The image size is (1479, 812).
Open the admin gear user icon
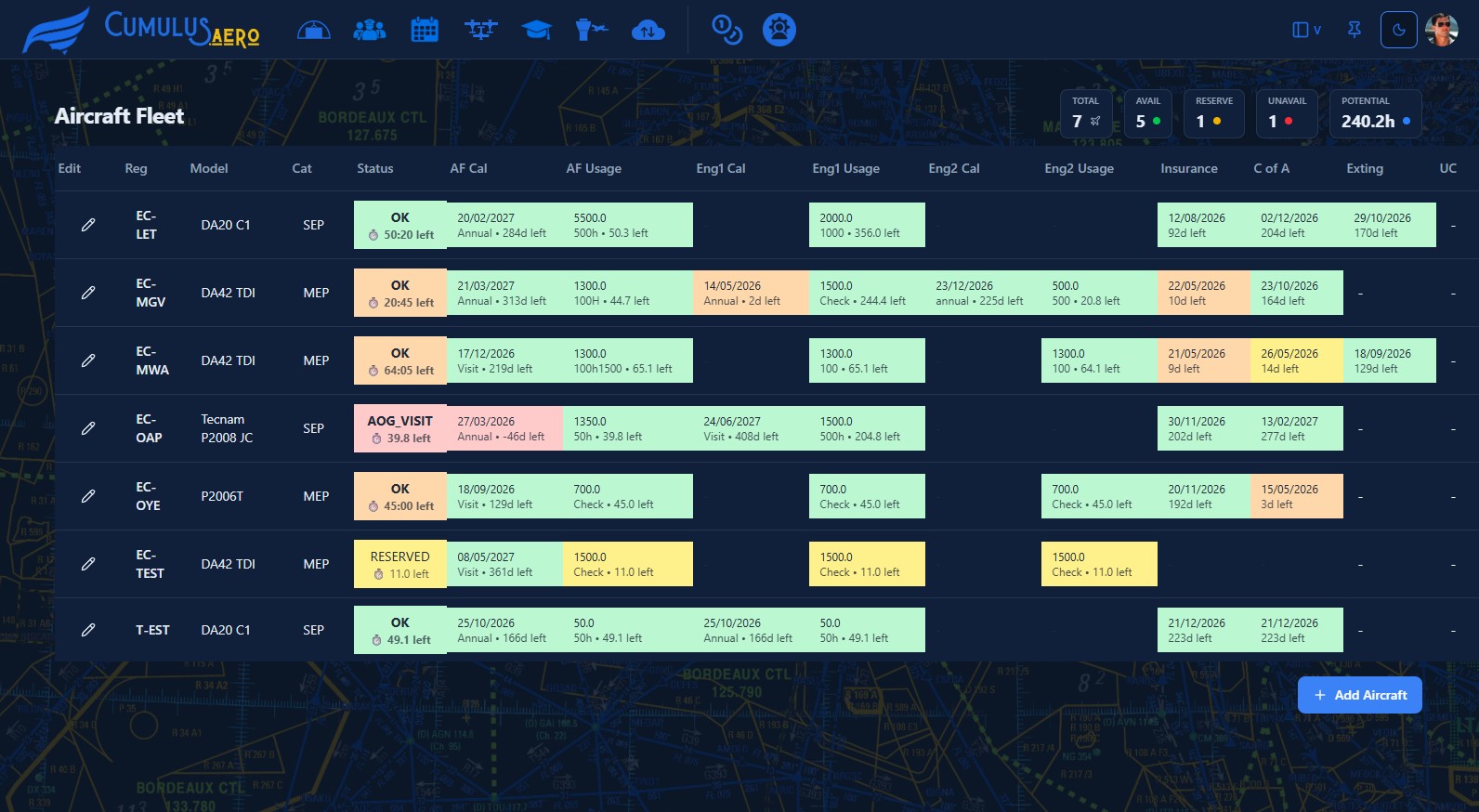pos(779,30)
